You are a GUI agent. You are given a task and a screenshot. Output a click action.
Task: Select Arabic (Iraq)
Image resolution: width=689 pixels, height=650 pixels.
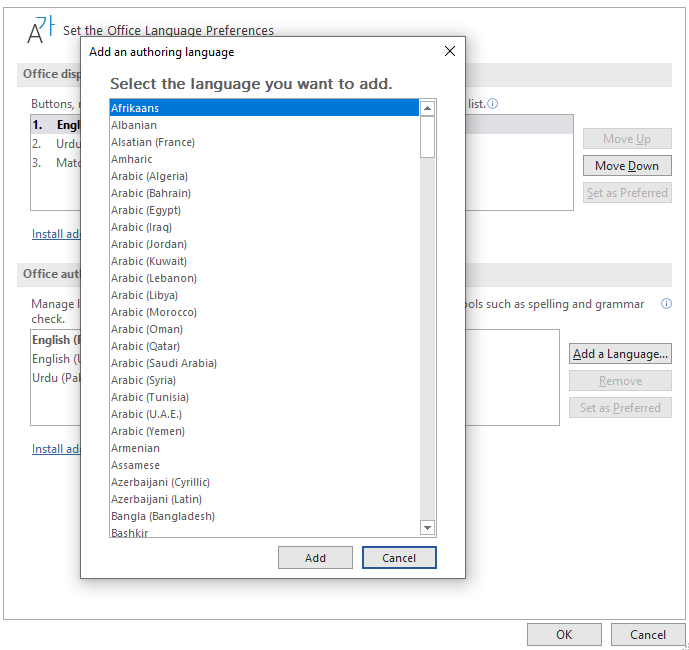click(x=264, y=227)
